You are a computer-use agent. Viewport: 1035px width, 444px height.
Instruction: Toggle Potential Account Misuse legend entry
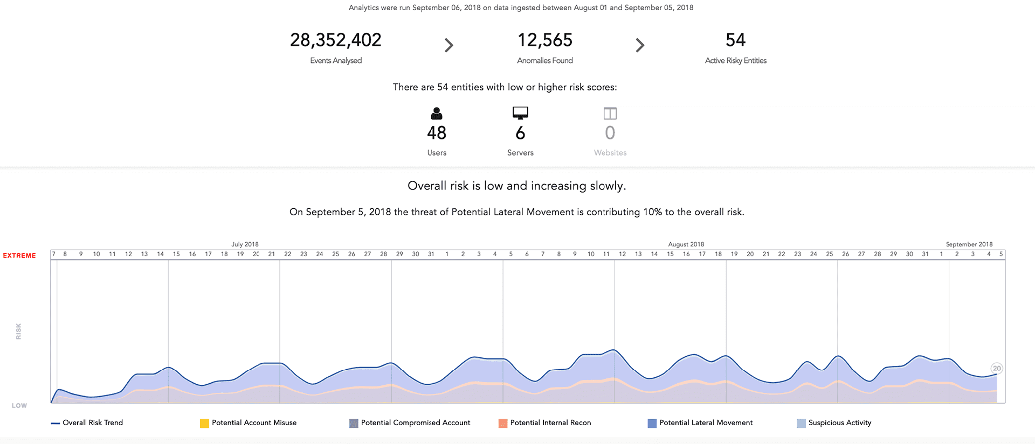(x=250, y=423)
